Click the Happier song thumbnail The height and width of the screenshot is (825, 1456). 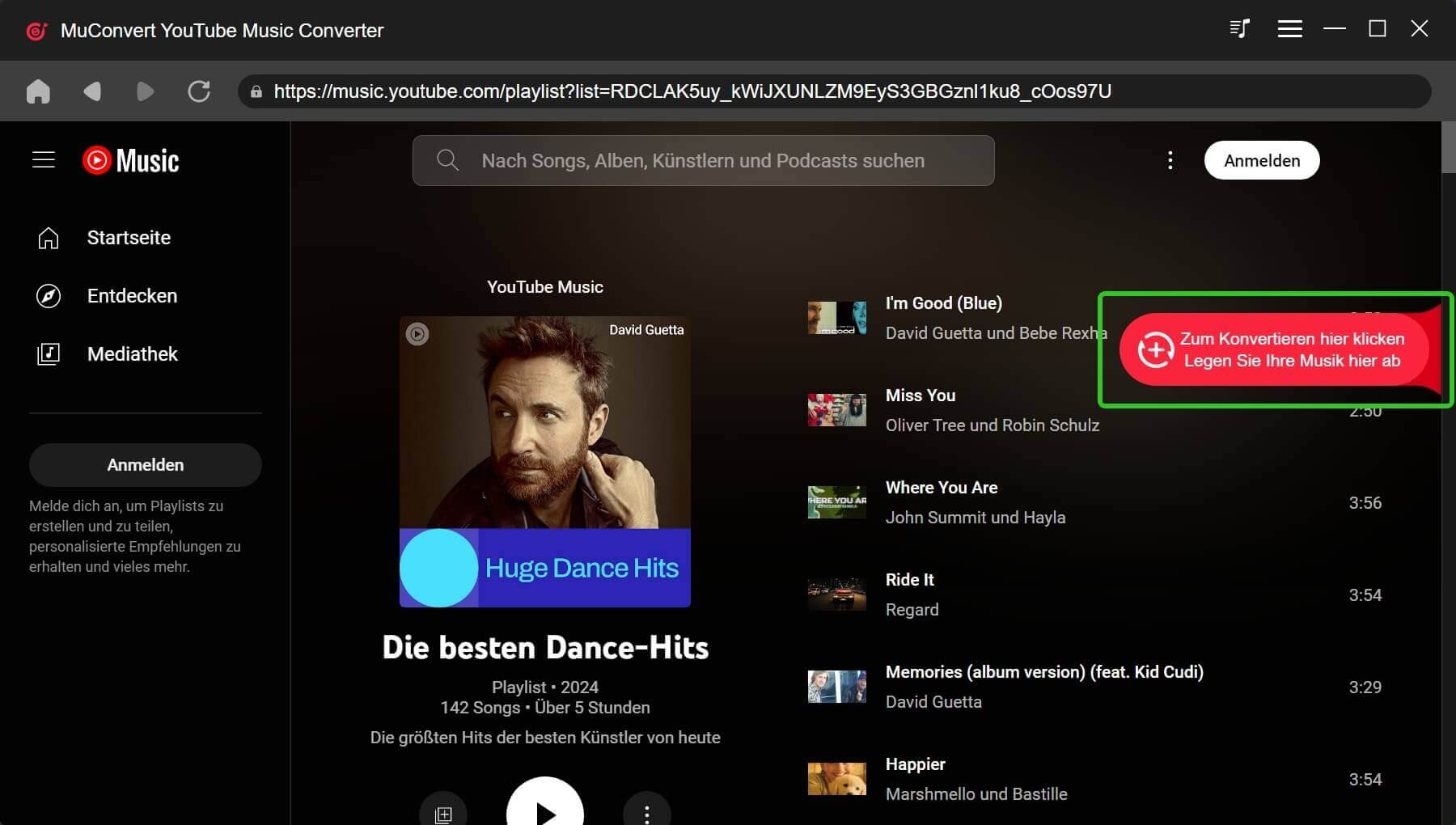(837, 779)
